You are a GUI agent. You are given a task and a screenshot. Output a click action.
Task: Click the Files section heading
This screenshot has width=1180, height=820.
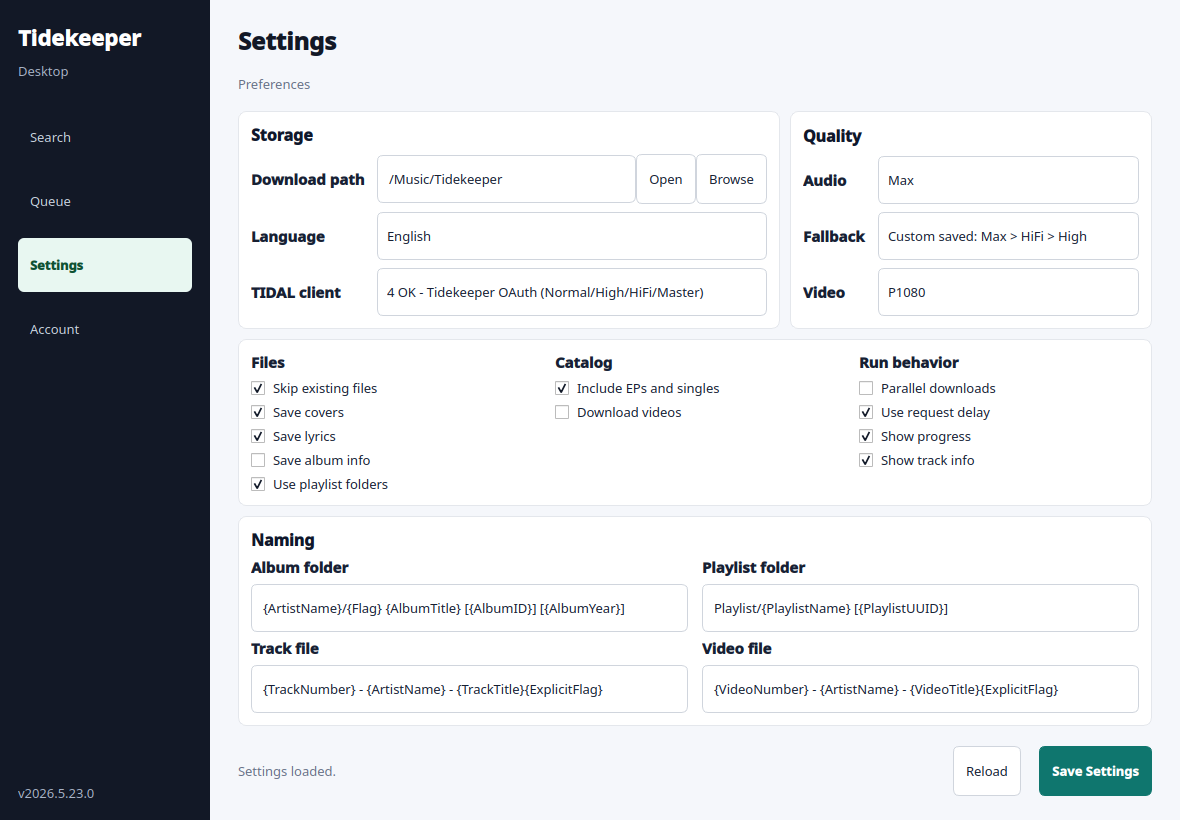[268, 363]
